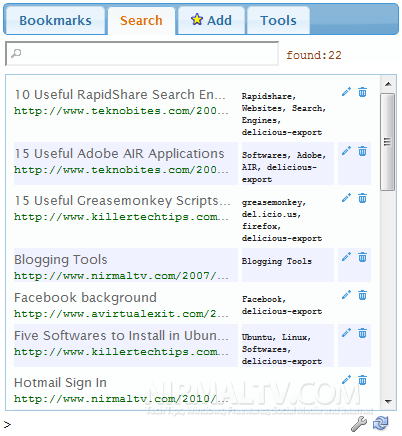Click killertechtips URL under Five Softwares bookmark
Screen dimensions: 402x436
coord(121,352)
